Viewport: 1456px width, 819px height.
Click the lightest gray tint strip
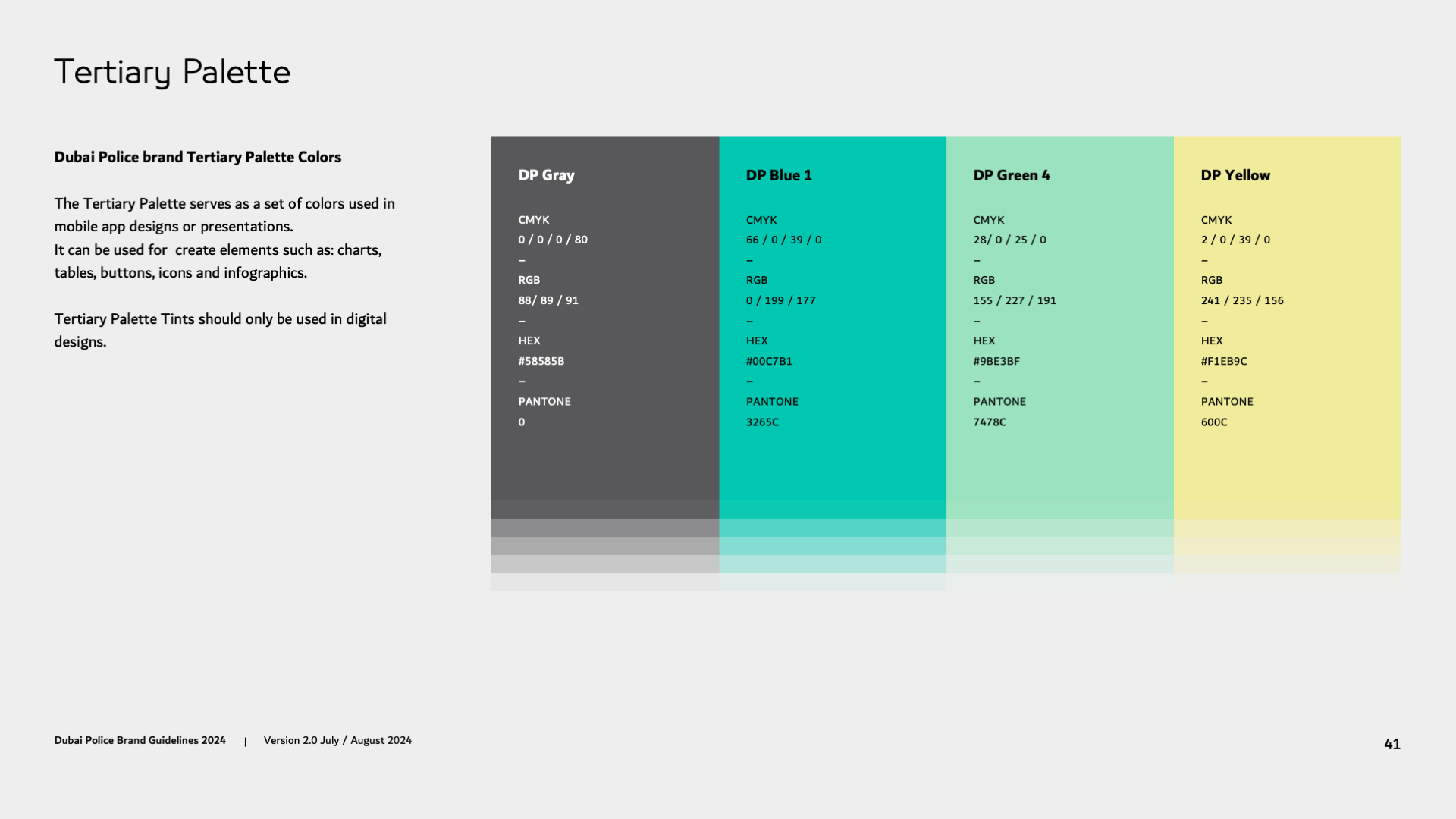604,582
